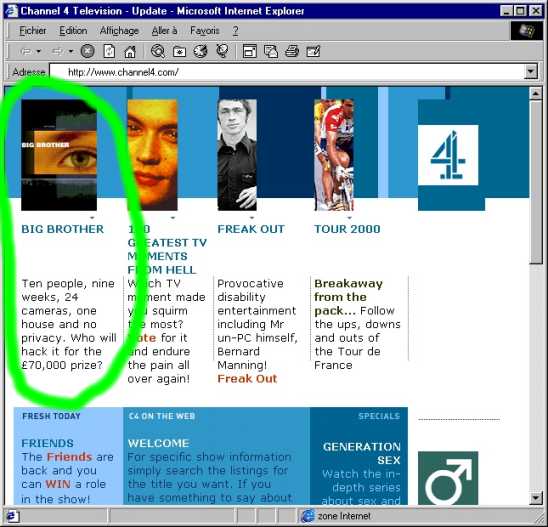Image resolution: width=548 pixels, height=527 pixels.
Task: Click the vertical scrollbar up arrow
Action: point(536,94)
